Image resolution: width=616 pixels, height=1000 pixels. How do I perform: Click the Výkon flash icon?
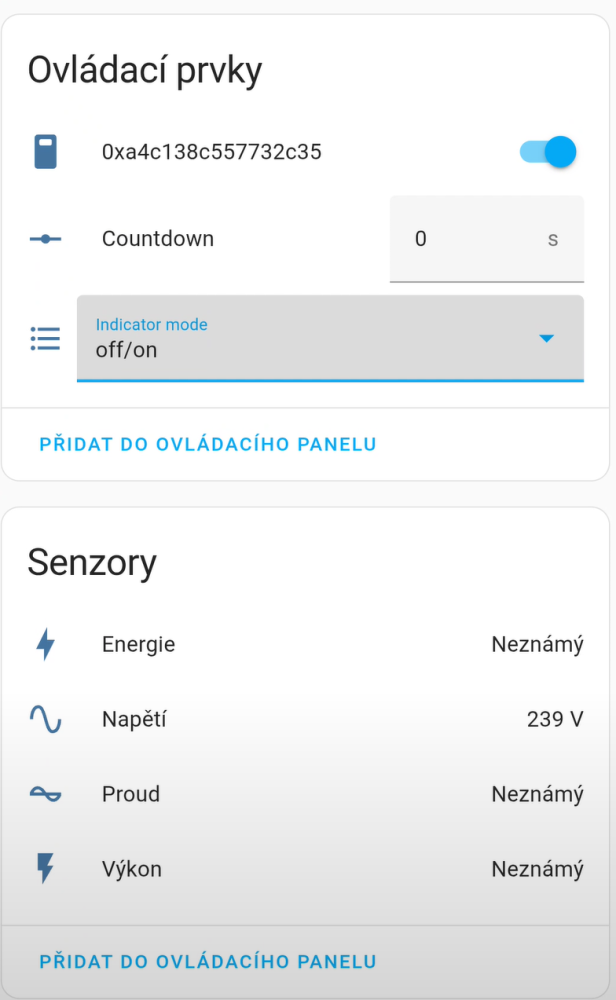tap(45, 869)
